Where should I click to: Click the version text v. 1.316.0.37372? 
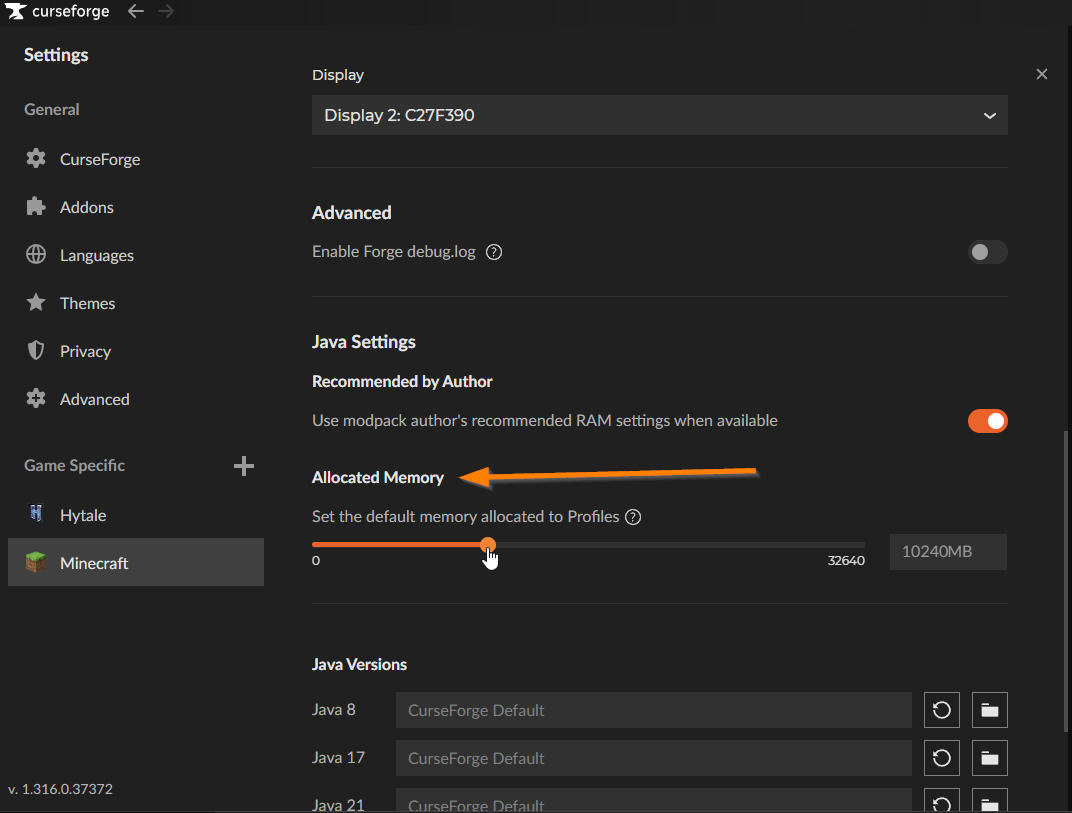pyautogui.click(x=60, y=789)
